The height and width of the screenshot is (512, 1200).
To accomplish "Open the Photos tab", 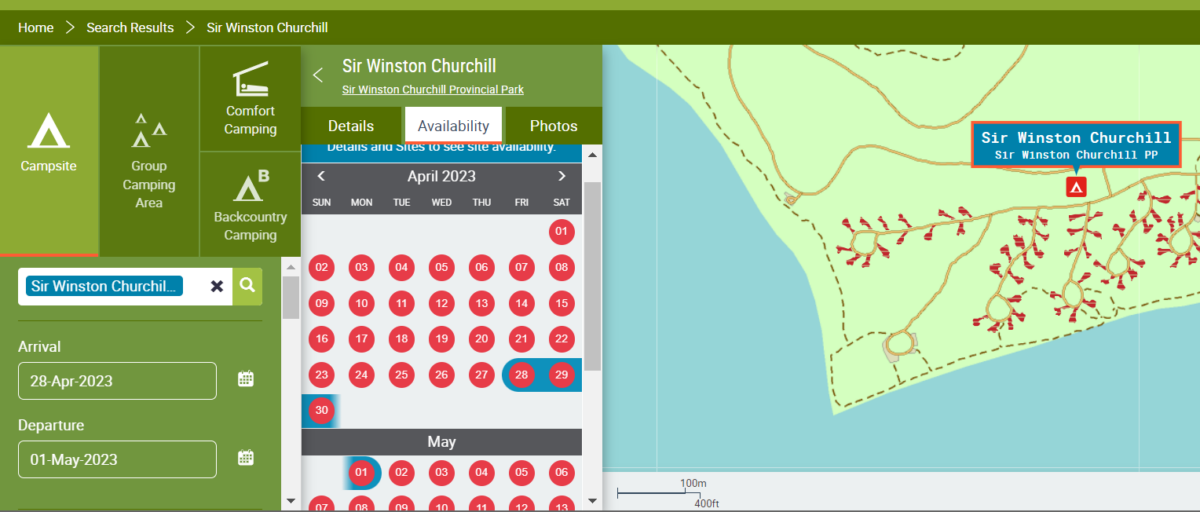I will pos(553,126).
